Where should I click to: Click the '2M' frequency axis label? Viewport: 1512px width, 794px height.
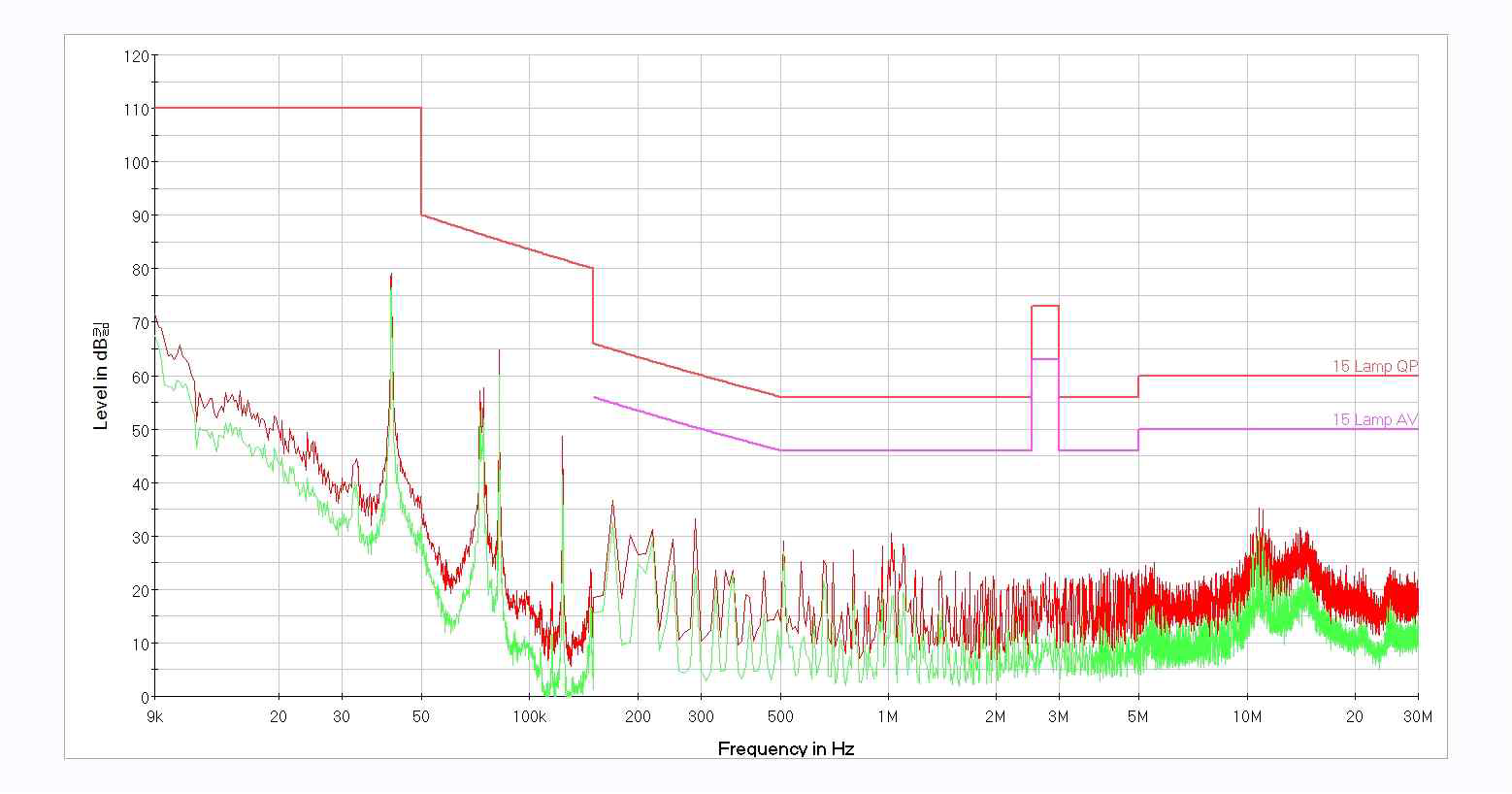tap(996, 717)
